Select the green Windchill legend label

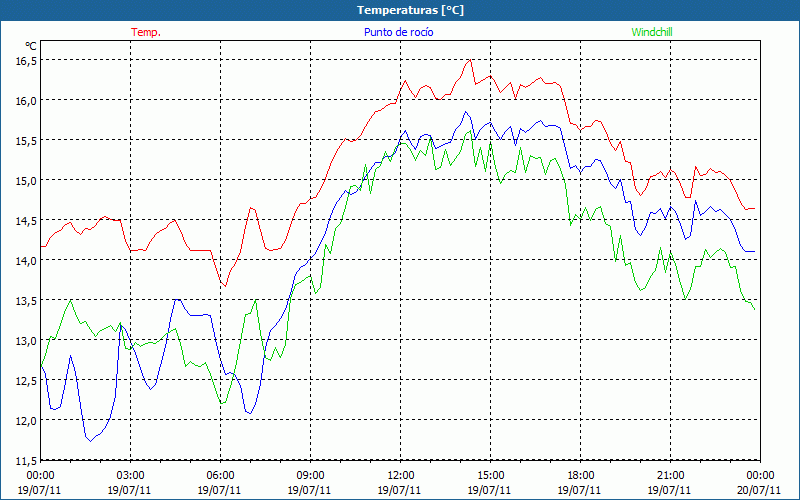point(652,32)
